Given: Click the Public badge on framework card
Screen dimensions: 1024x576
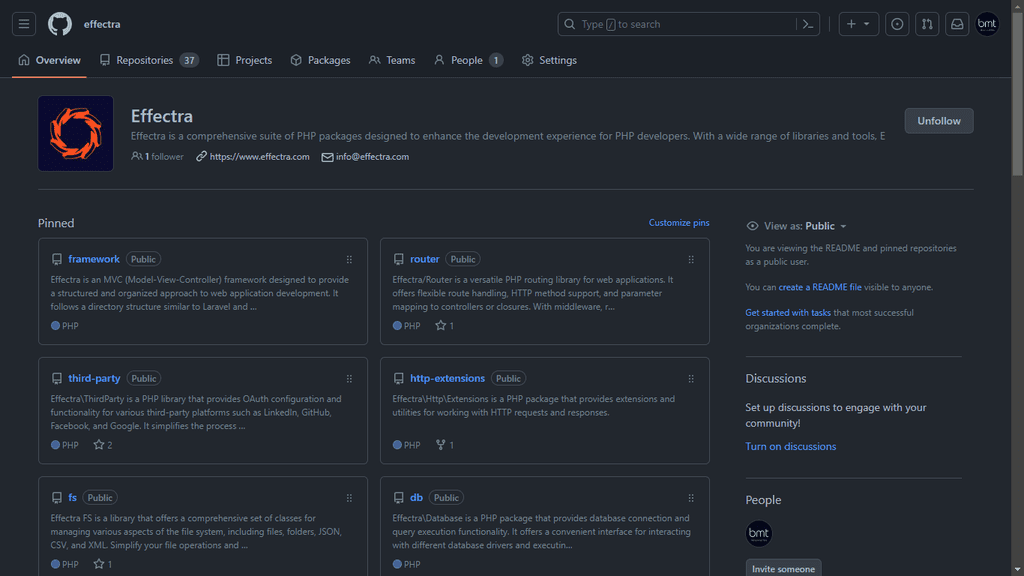Looking at the screenshot, I should tap(143, 259).
